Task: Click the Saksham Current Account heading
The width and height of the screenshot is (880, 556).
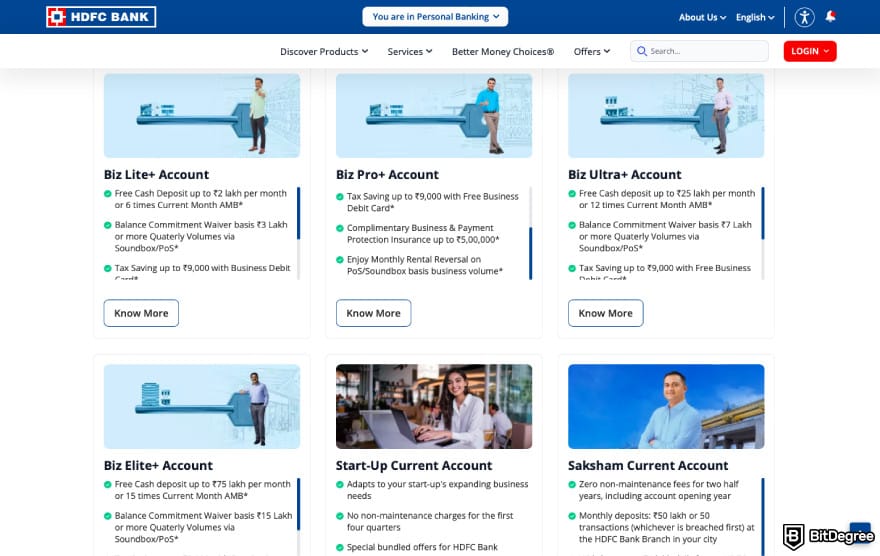Action: pos(648,466)
